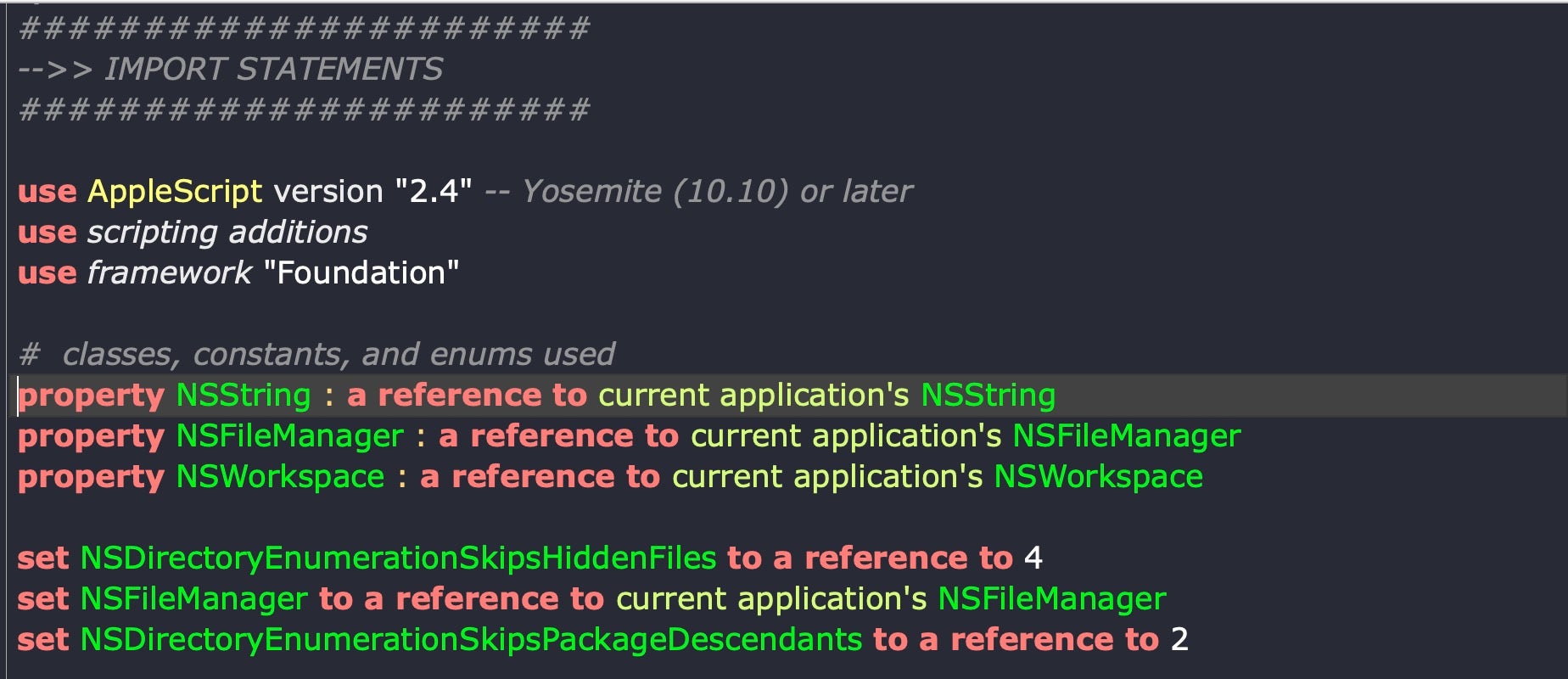The height and width of the screenshot is (679, 1568).
Task: Click the NSDirectoryEnumerationSkipsPackageDescendants variable
Action: (471, 639)
